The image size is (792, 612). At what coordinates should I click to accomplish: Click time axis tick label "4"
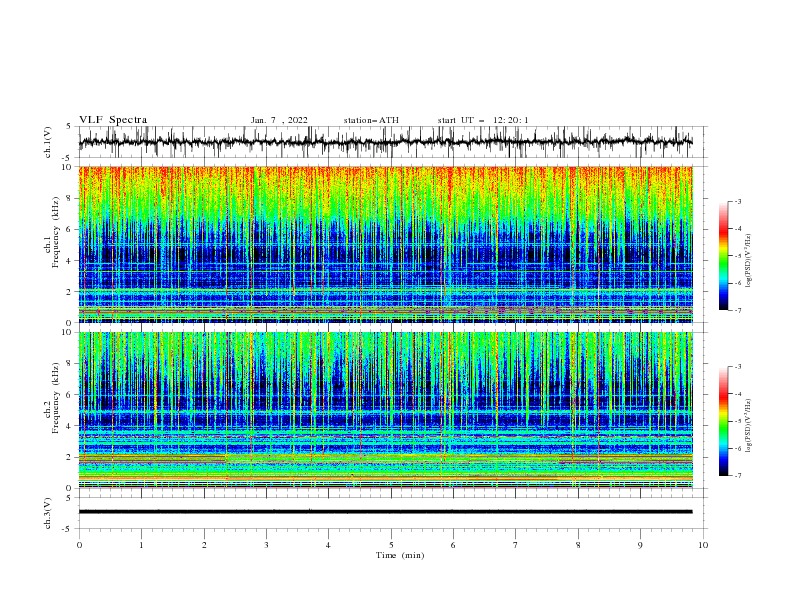[328, 545]
